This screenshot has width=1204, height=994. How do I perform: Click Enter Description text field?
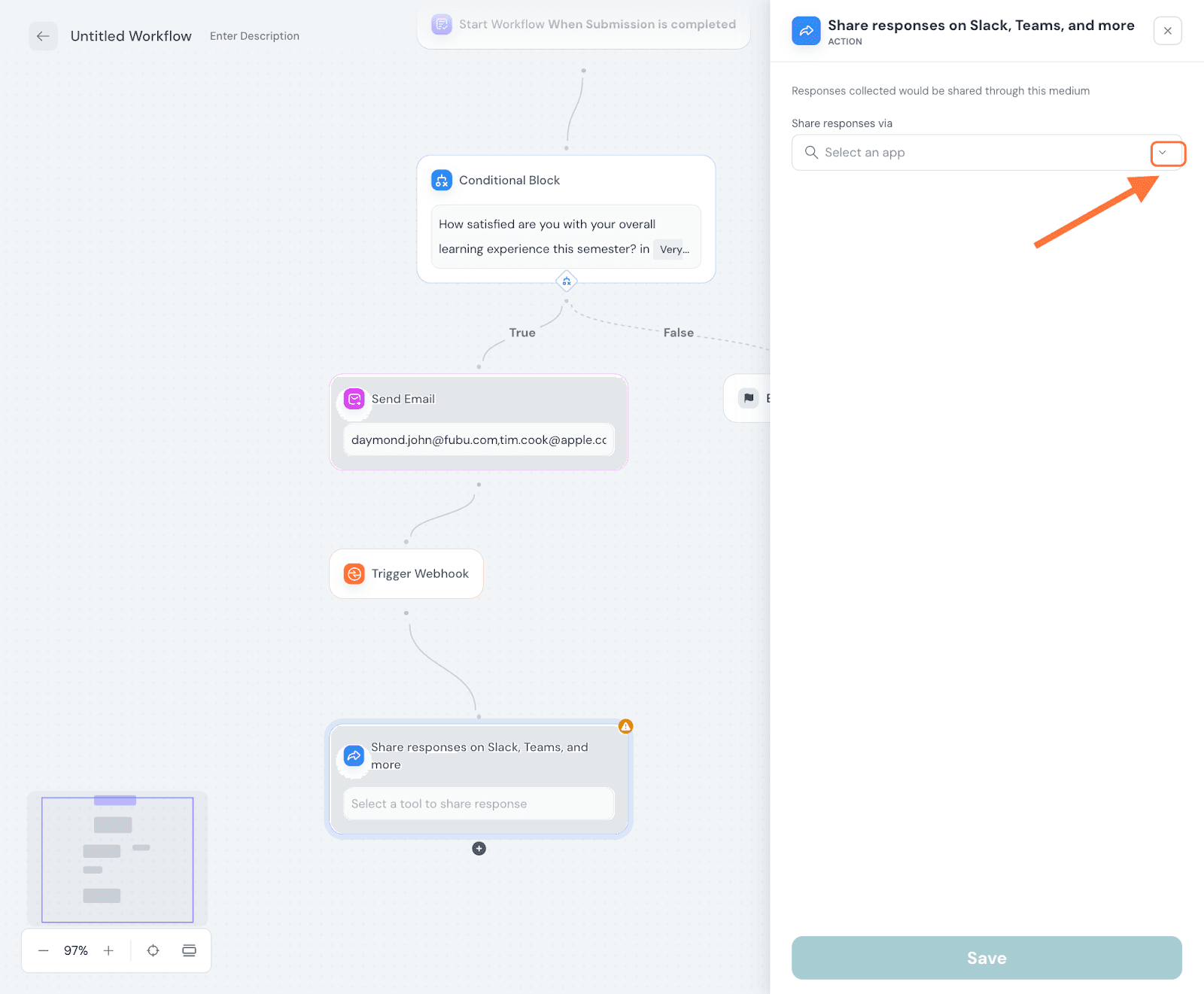click(254, 36)
